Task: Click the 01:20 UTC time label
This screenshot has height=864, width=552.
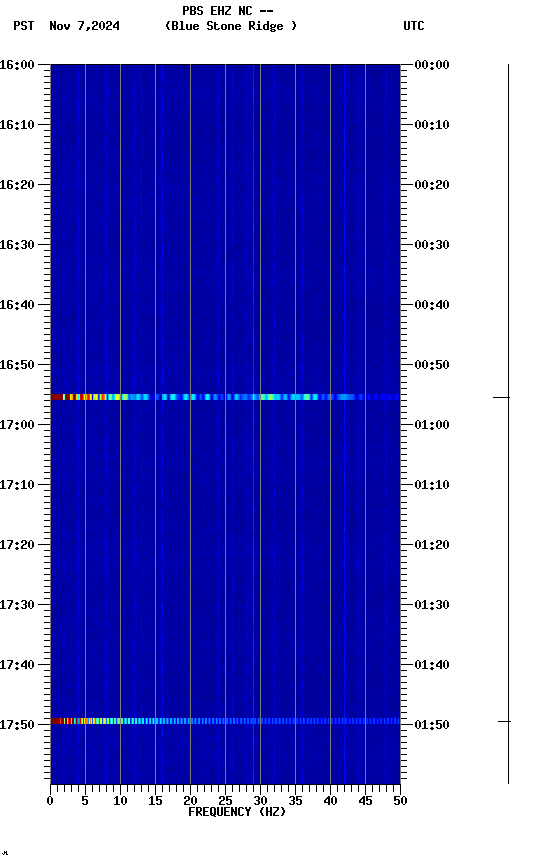Action: pos(432,545)
